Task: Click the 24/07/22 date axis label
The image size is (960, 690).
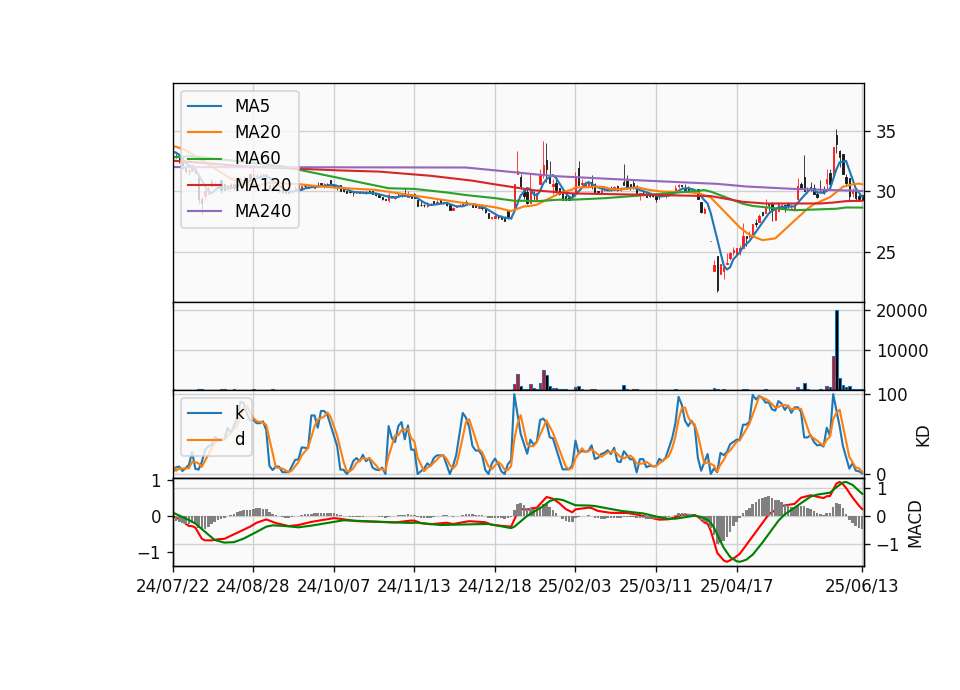Action: tap(173, 586)
